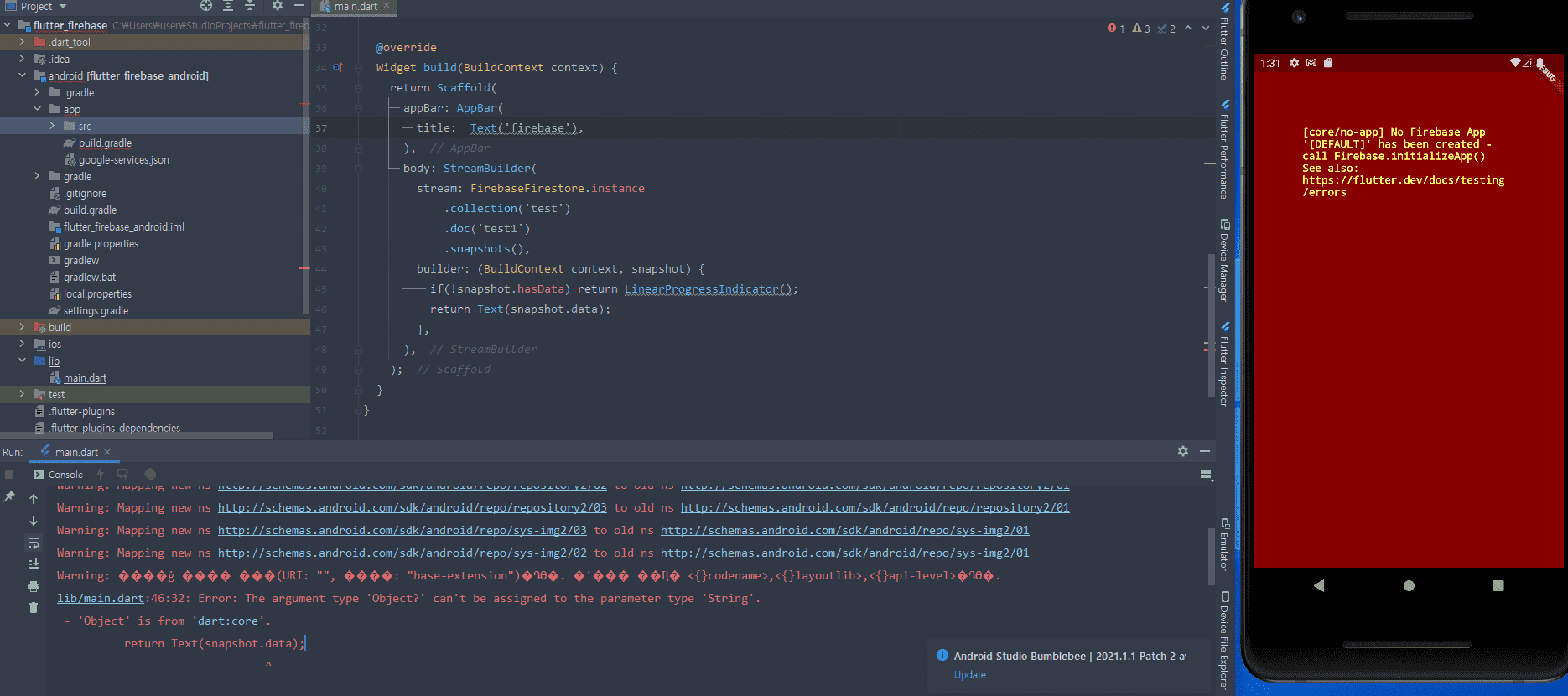This screenshot has height=696, width=1568.
Task: Select the Console tab
Action: [58, 475]
